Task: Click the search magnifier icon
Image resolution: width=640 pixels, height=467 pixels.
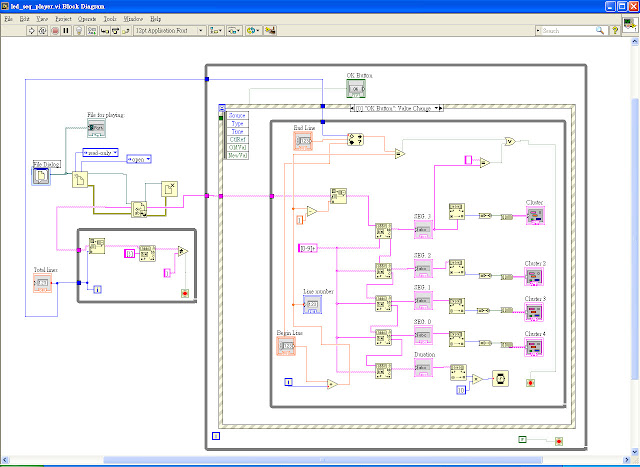Action: (600, 31)
